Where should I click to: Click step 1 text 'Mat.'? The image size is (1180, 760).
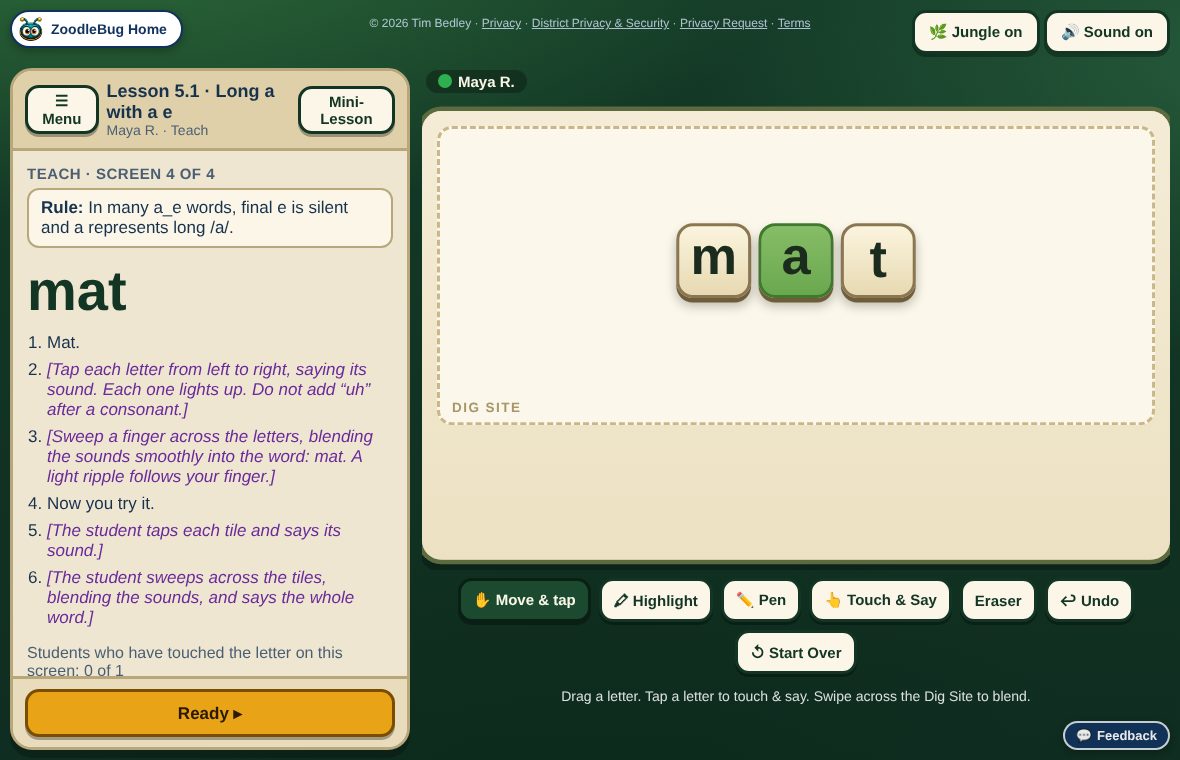click(63, 342)
